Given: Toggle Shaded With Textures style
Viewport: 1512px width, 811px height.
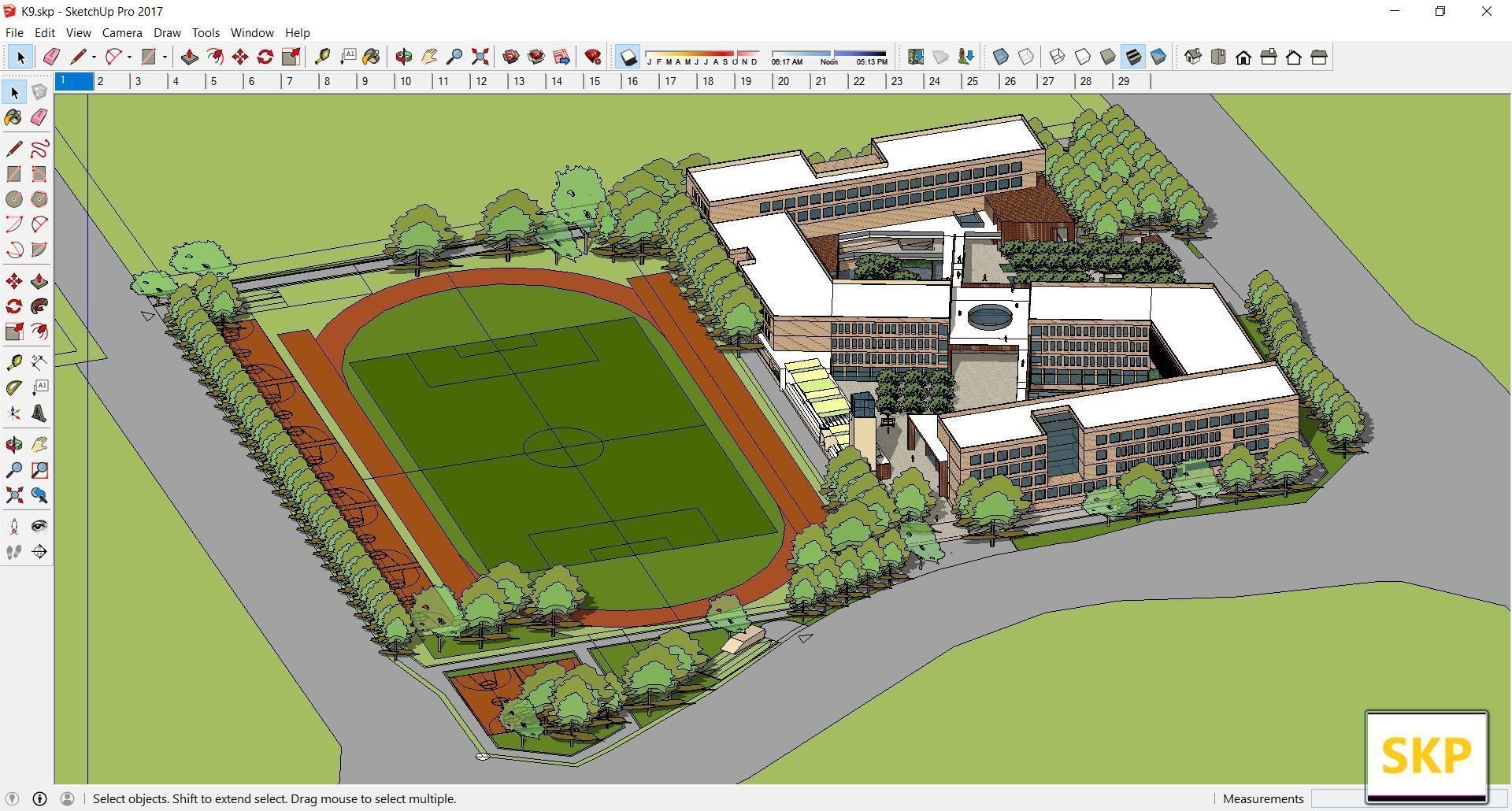Looking at the screenshot, I should [1133, 57].
